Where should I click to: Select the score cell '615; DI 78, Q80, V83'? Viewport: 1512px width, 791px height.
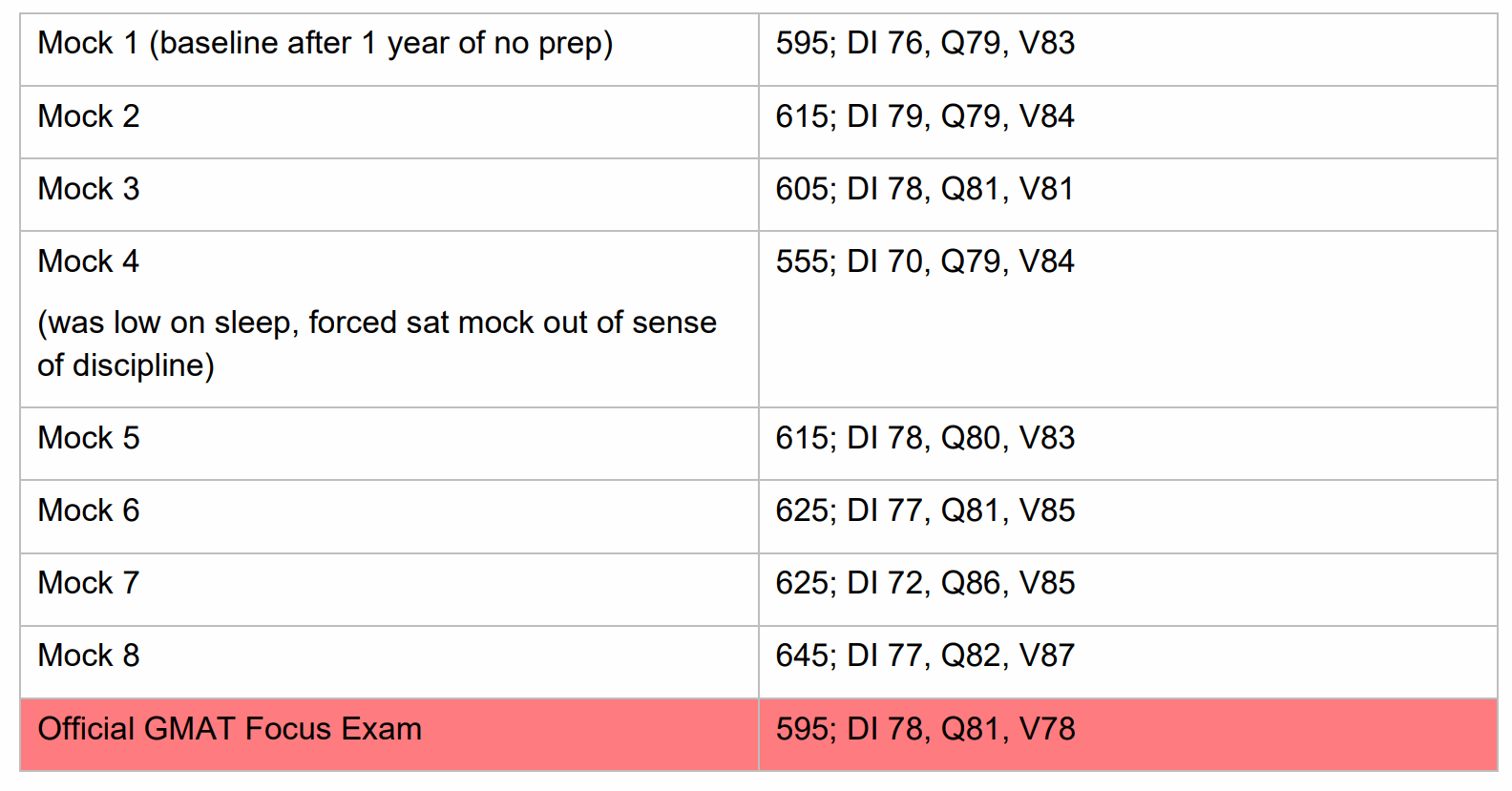[x=924, y=438]
